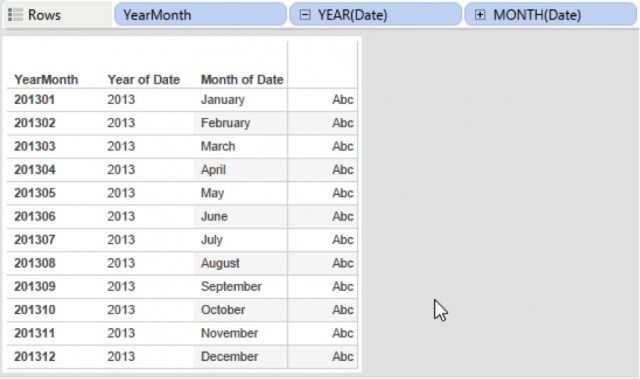Select the 201301 row label

point(35,100)
